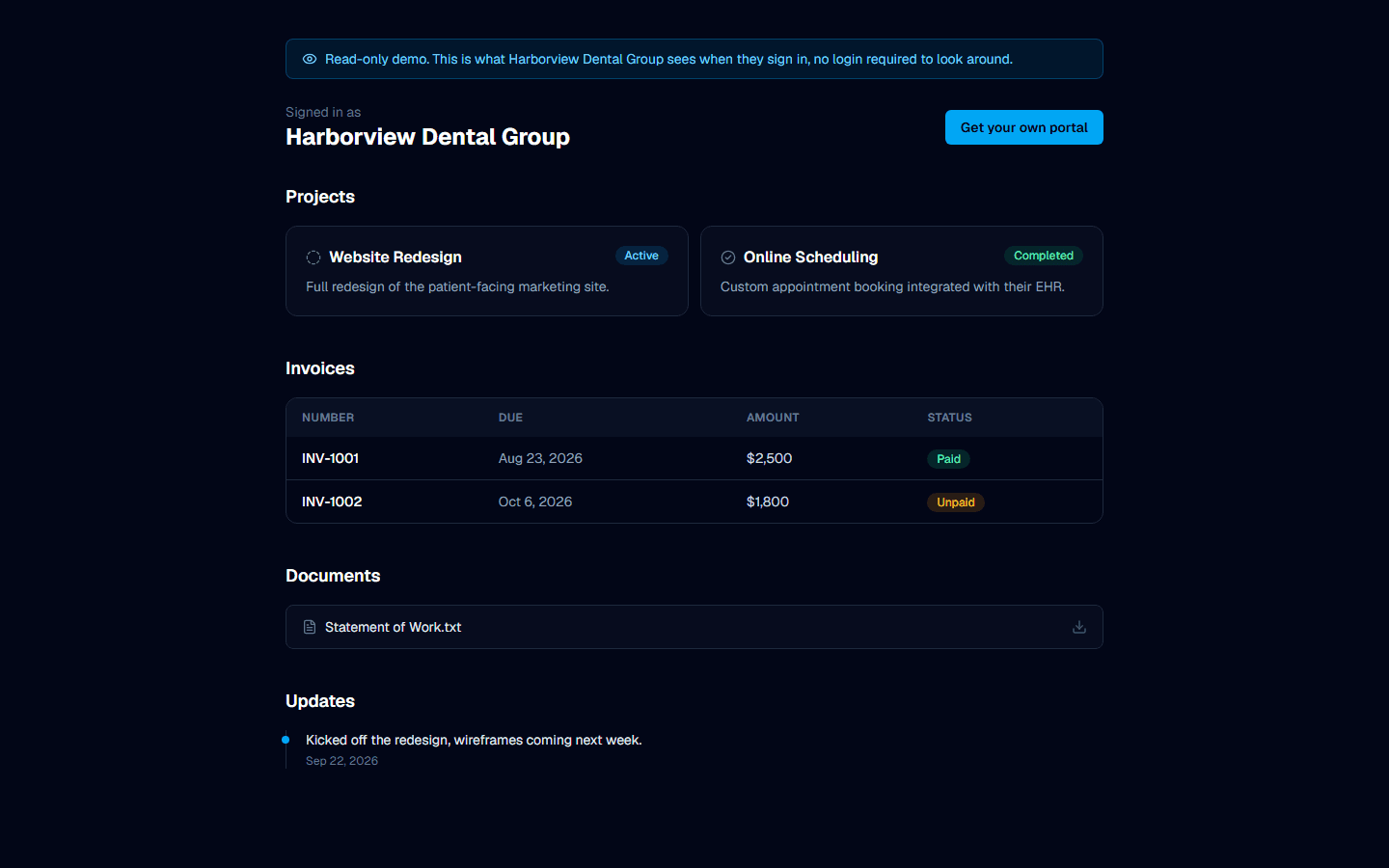1389x868 pixels.
Task: Open Statement of Work.txt document
Action: point(694,627)
